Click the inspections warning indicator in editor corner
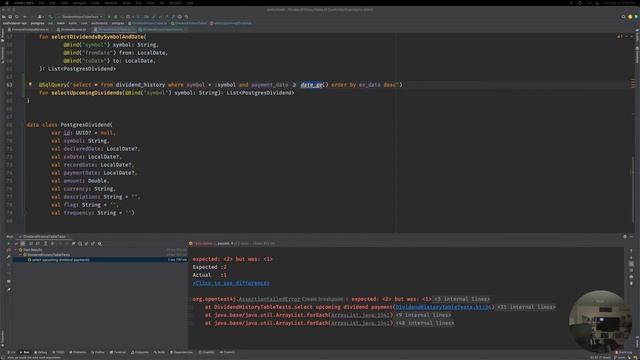 (x=620, y=36)
